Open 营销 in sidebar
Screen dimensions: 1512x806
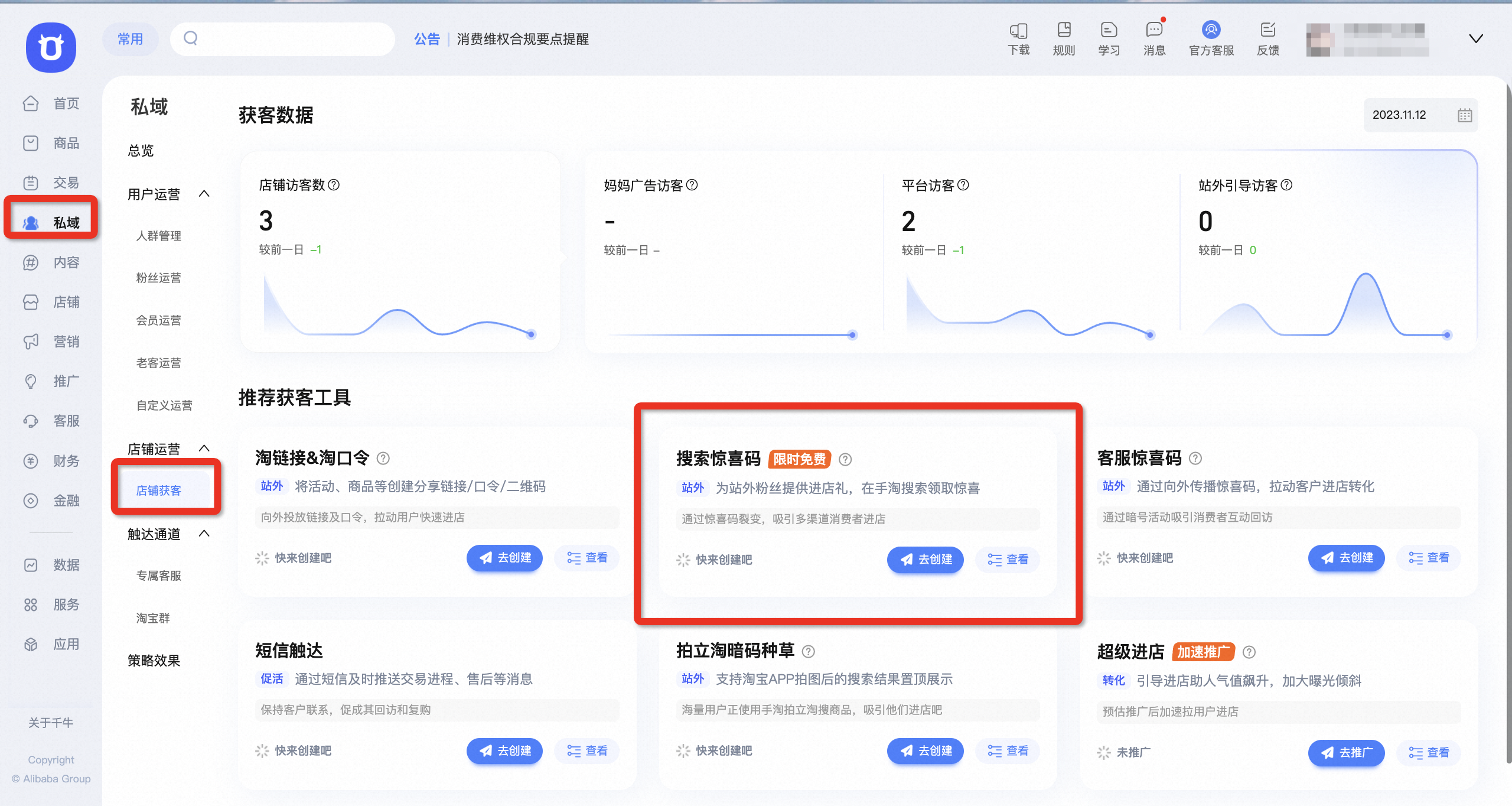51,342
